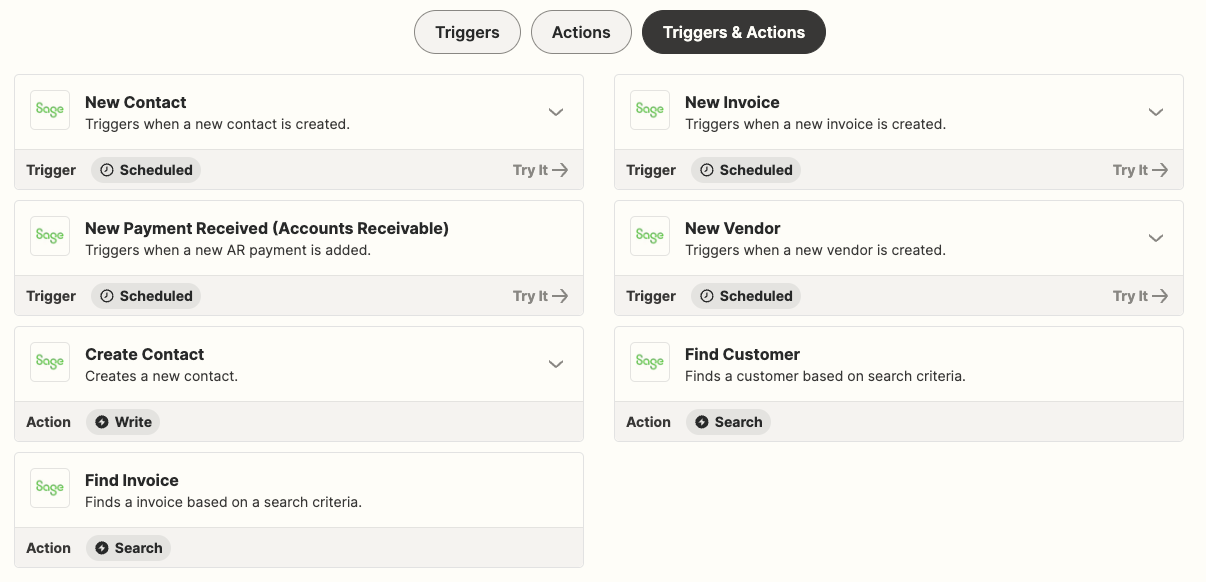Click Try It on New Contact trigger
The image size is (1206, 582).
(x=540, y=170)
